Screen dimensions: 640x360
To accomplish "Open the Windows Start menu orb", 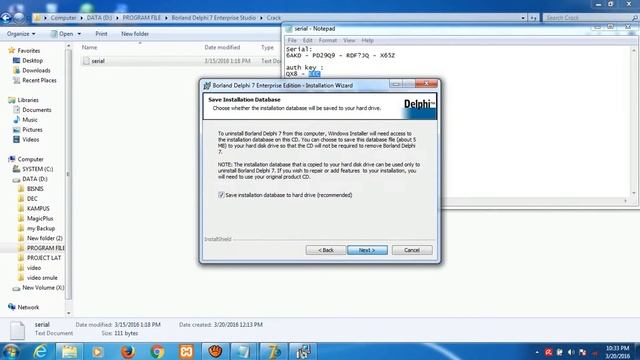I will (x=11, y=351).
